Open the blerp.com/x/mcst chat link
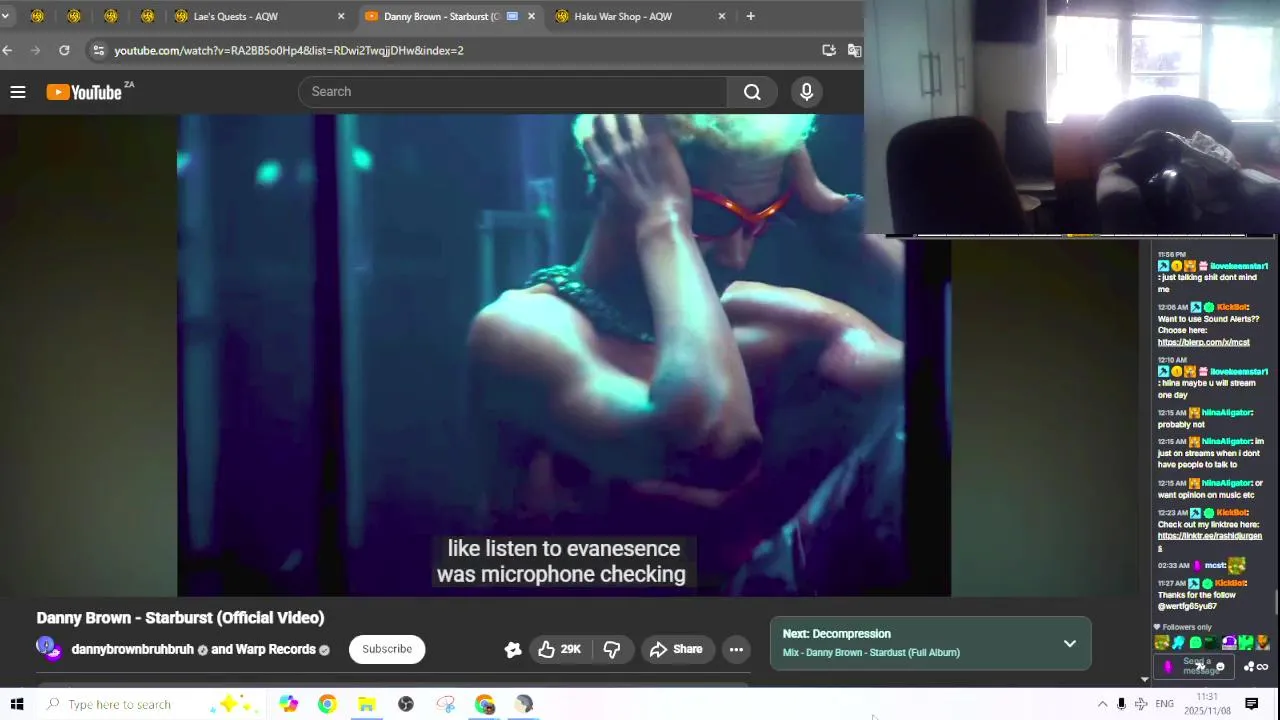 point(1203,342)
